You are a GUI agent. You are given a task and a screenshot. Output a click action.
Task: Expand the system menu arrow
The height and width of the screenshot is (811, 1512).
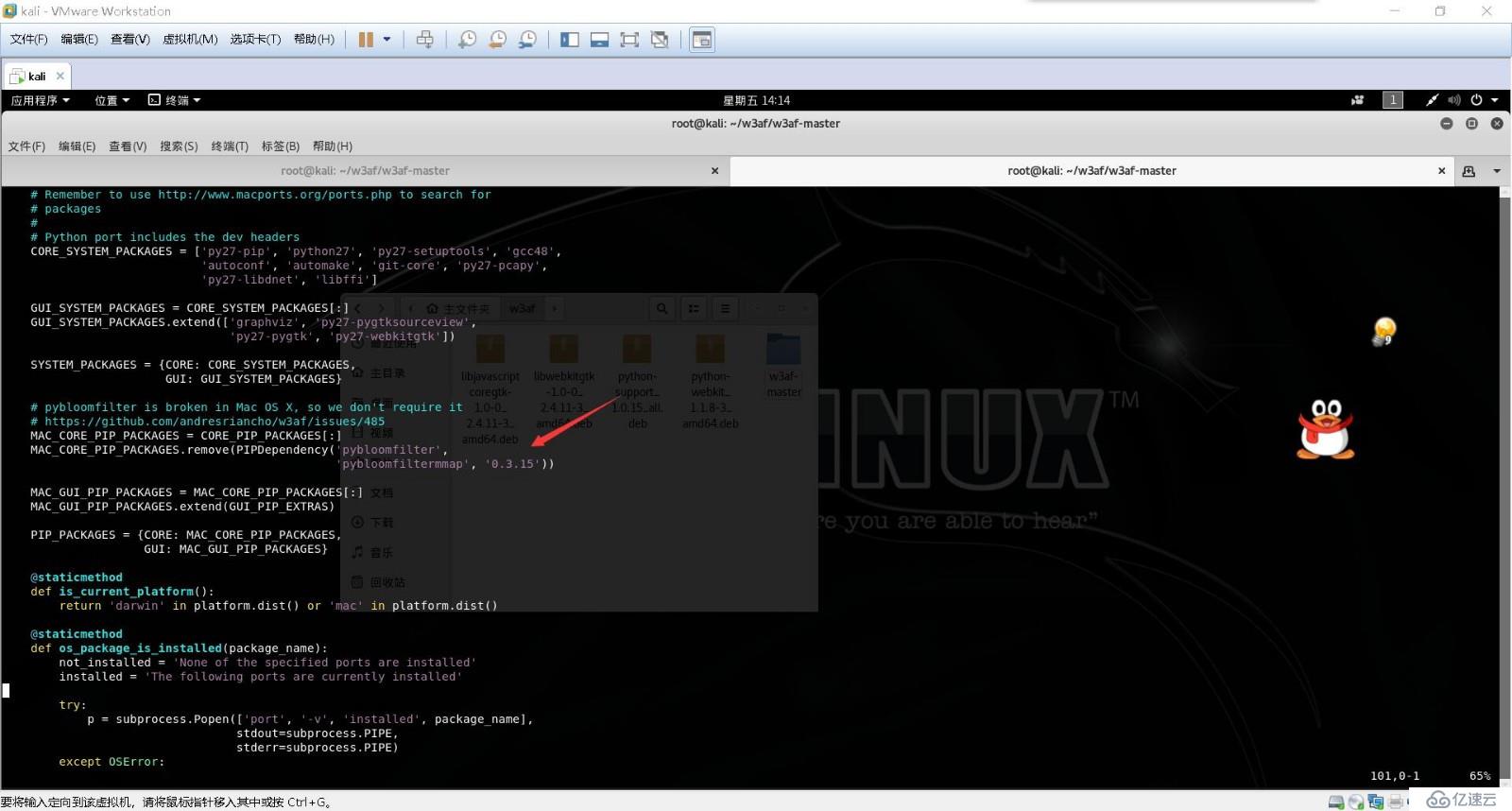click(1495, 100)
